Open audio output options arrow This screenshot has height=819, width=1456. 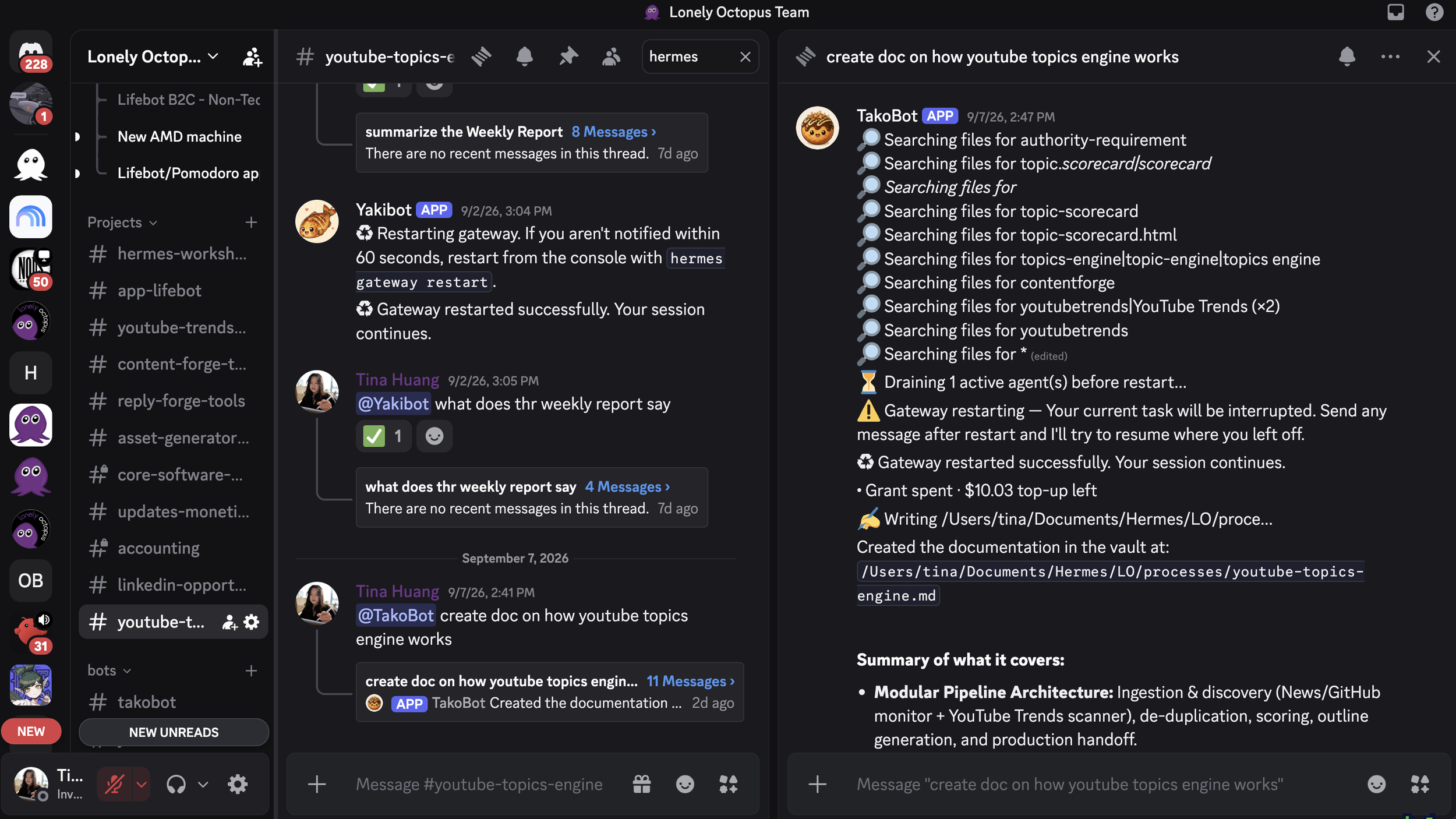[203, 785]
